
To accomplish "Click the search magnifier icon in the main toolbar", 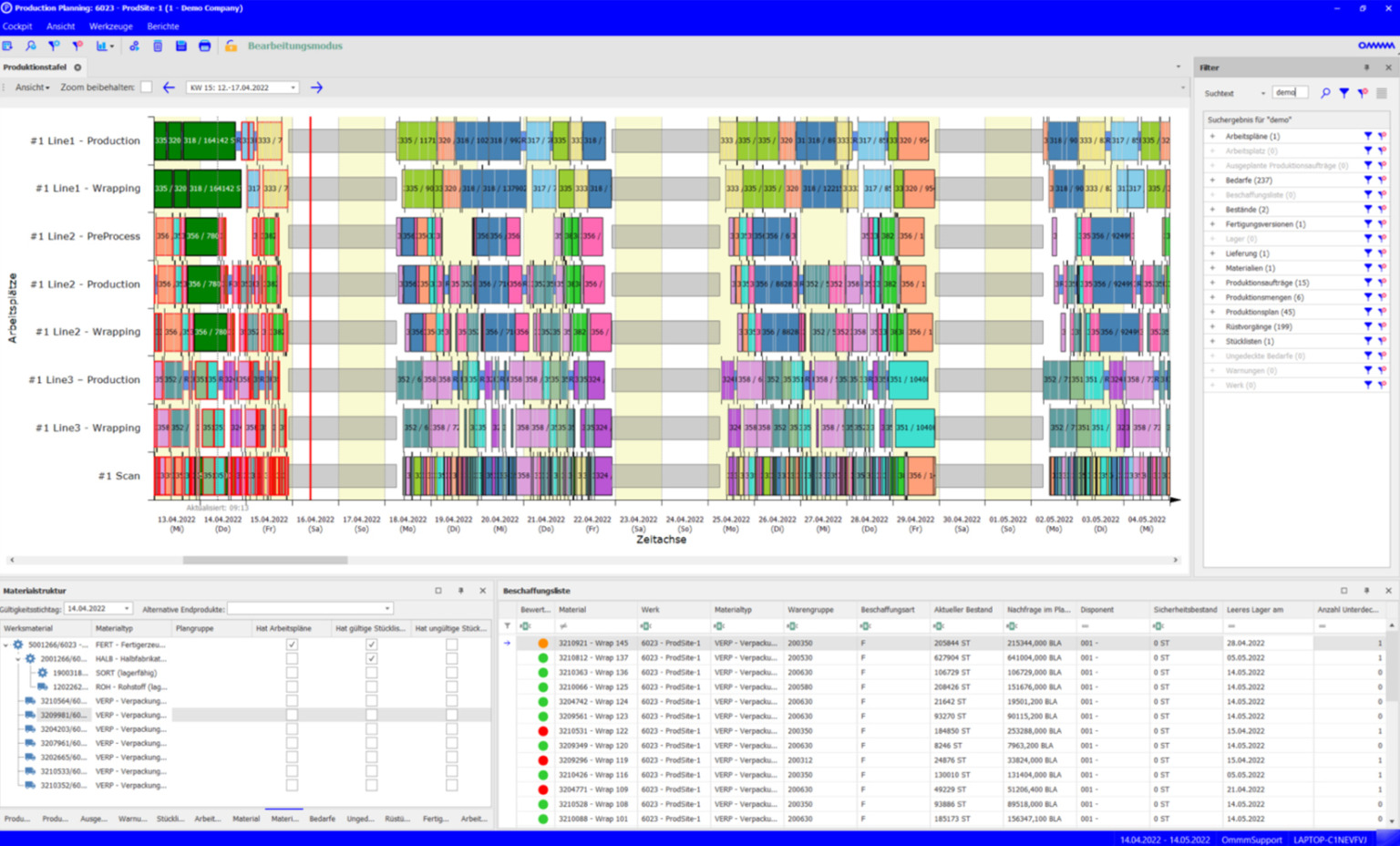I will [30, 46].
